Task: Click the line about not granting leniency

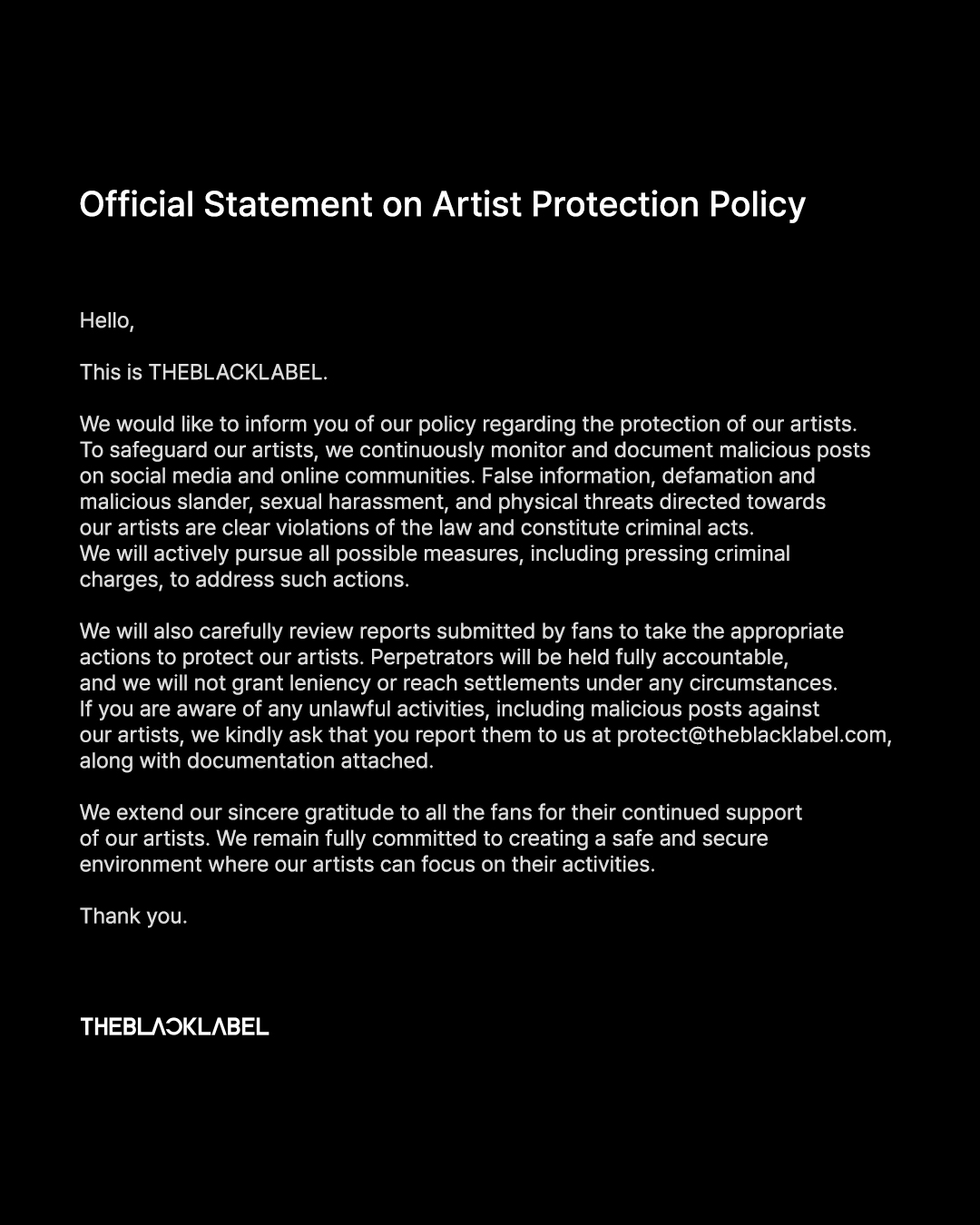Action: coord(458,683)
